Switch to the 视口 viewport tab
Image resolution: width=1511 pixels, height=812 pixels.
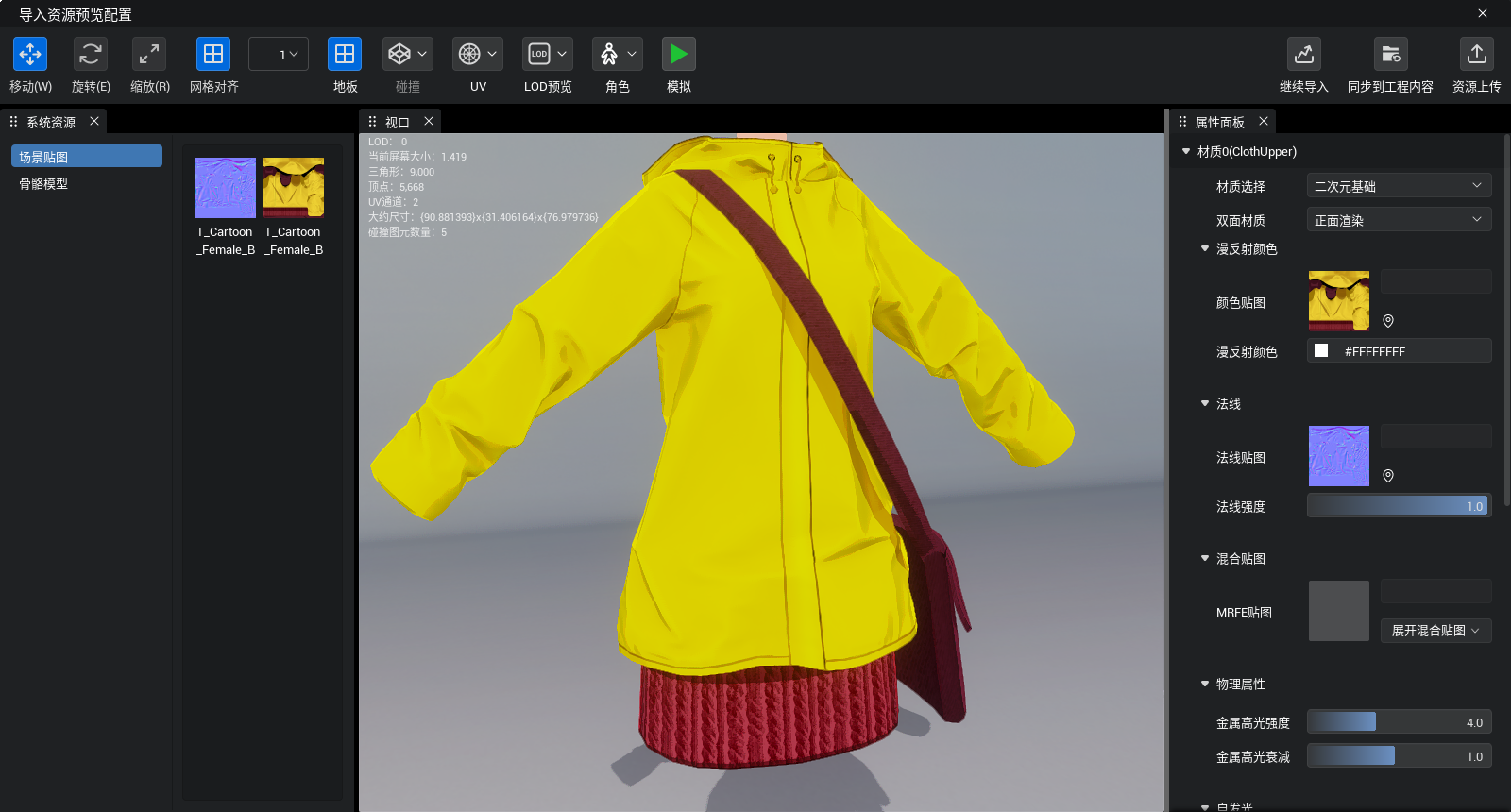tap(398, 122)
